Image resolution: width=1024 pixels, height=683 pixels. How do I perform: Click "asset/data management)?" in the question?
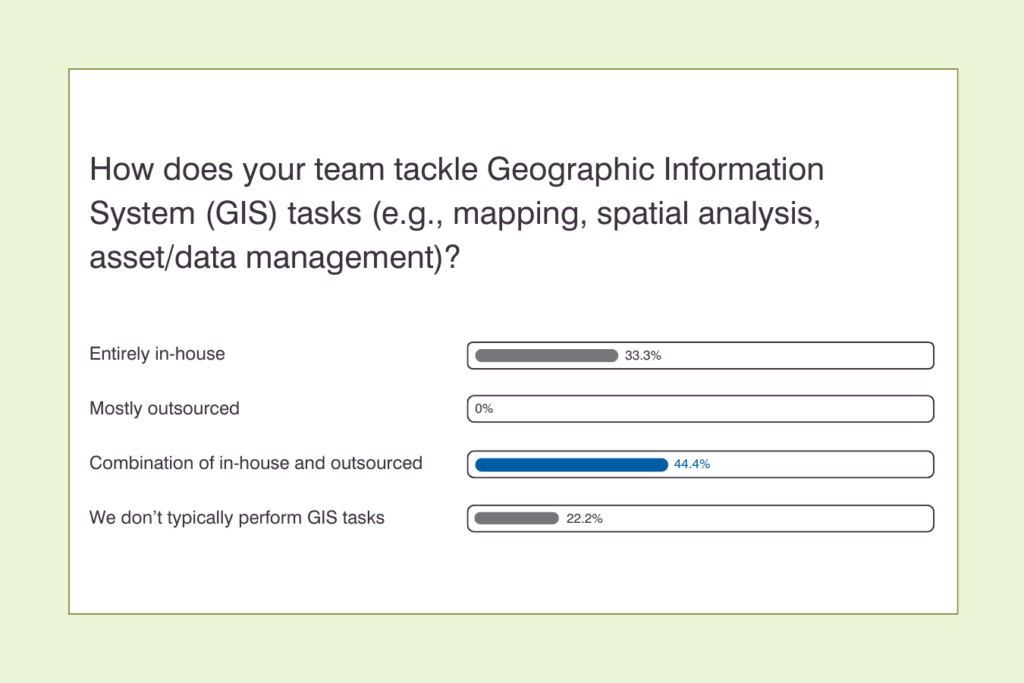274,258
